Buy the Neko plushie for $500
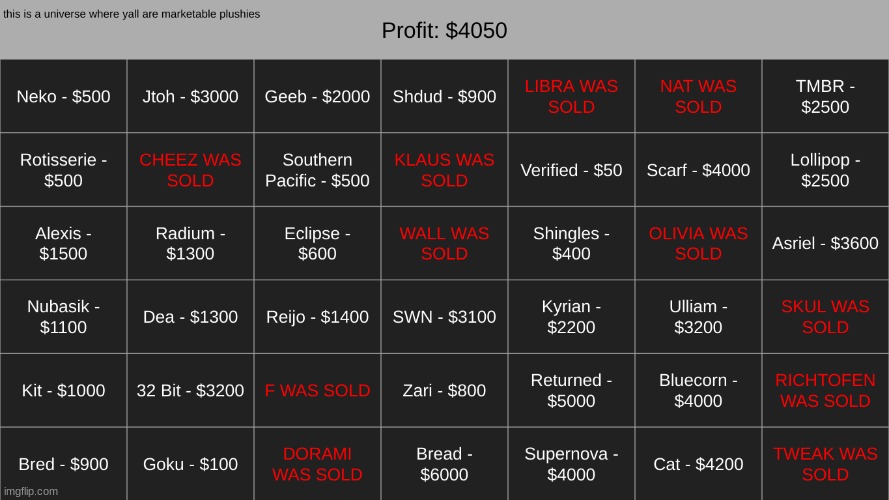The height and width of the screenshot is (500, 889). point(64,96)
